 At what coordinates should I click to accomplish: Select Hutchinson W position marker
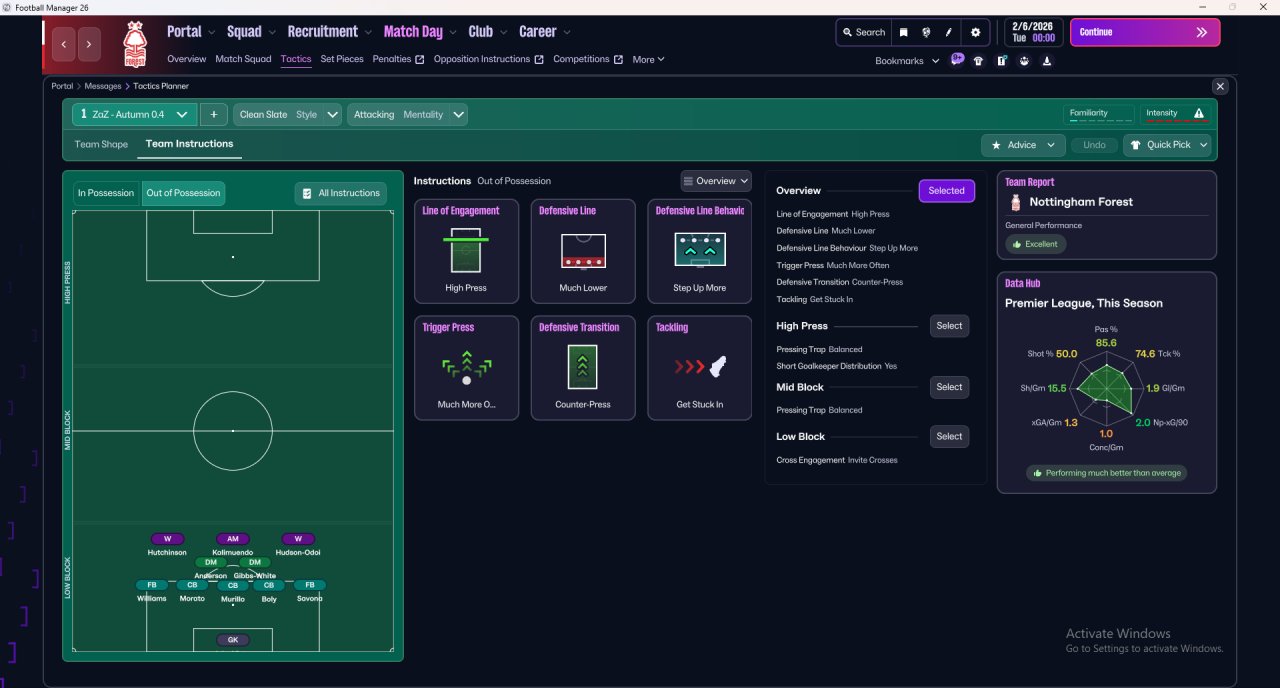point(167,539)
